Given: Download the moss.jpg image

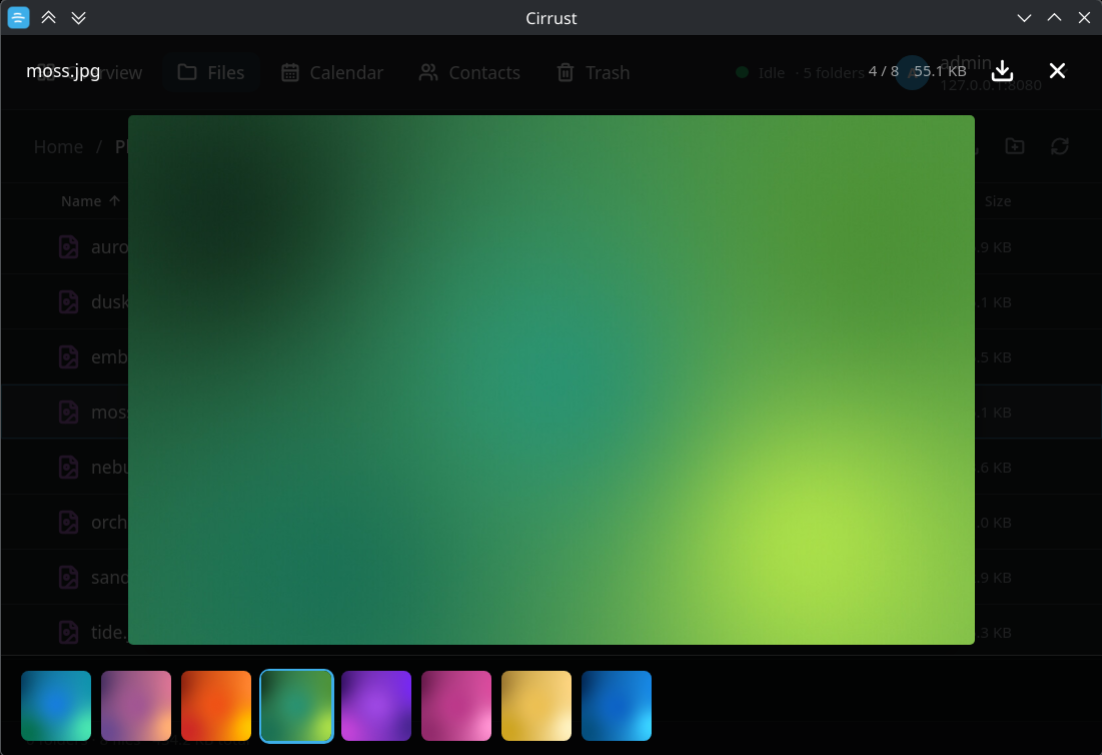Looking at the screenshot, I should [x=1002, y=71].
